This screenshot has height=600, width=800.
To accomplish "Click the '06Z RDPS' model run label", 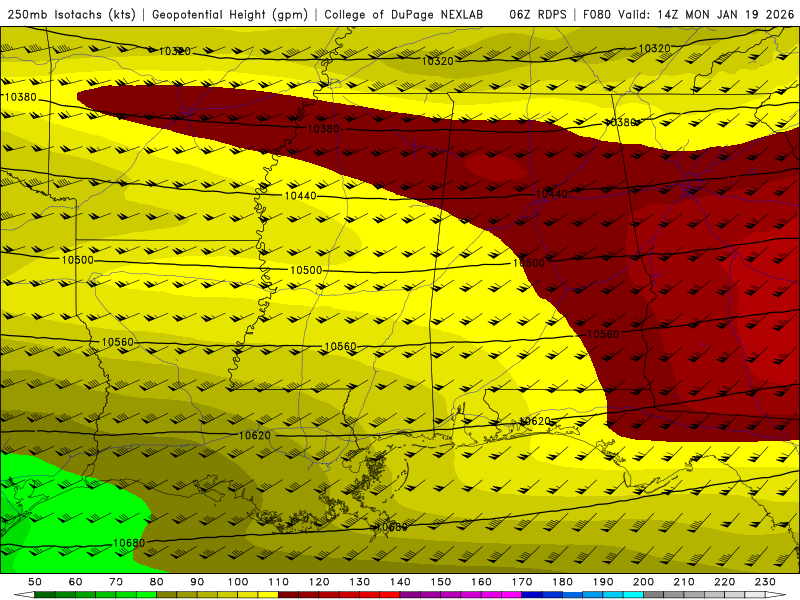I will [538, 15].
